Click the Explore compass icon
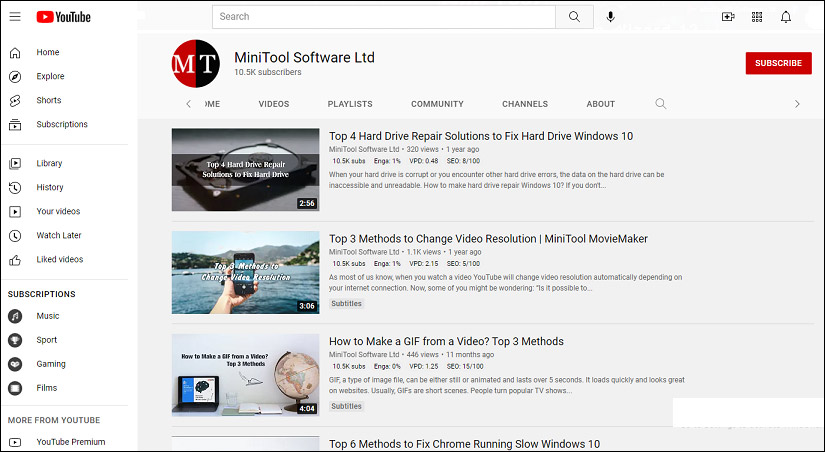Screen dimensions: 825x452 [x=15, y=76]
